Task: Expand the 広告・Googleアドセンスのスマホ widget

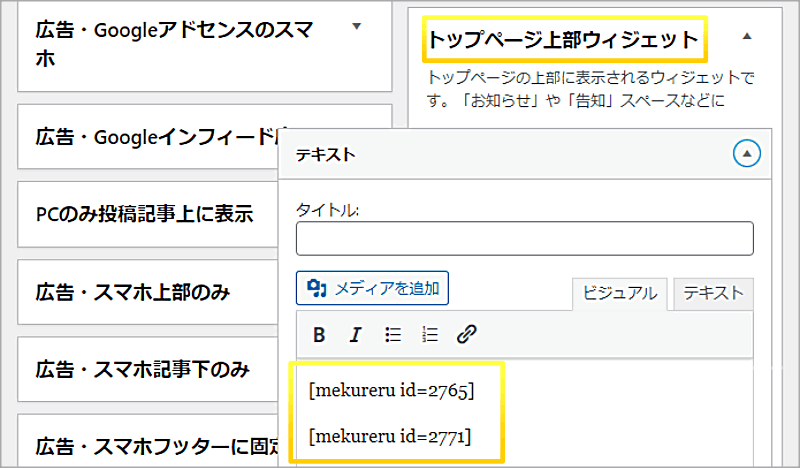Action: 357,27
